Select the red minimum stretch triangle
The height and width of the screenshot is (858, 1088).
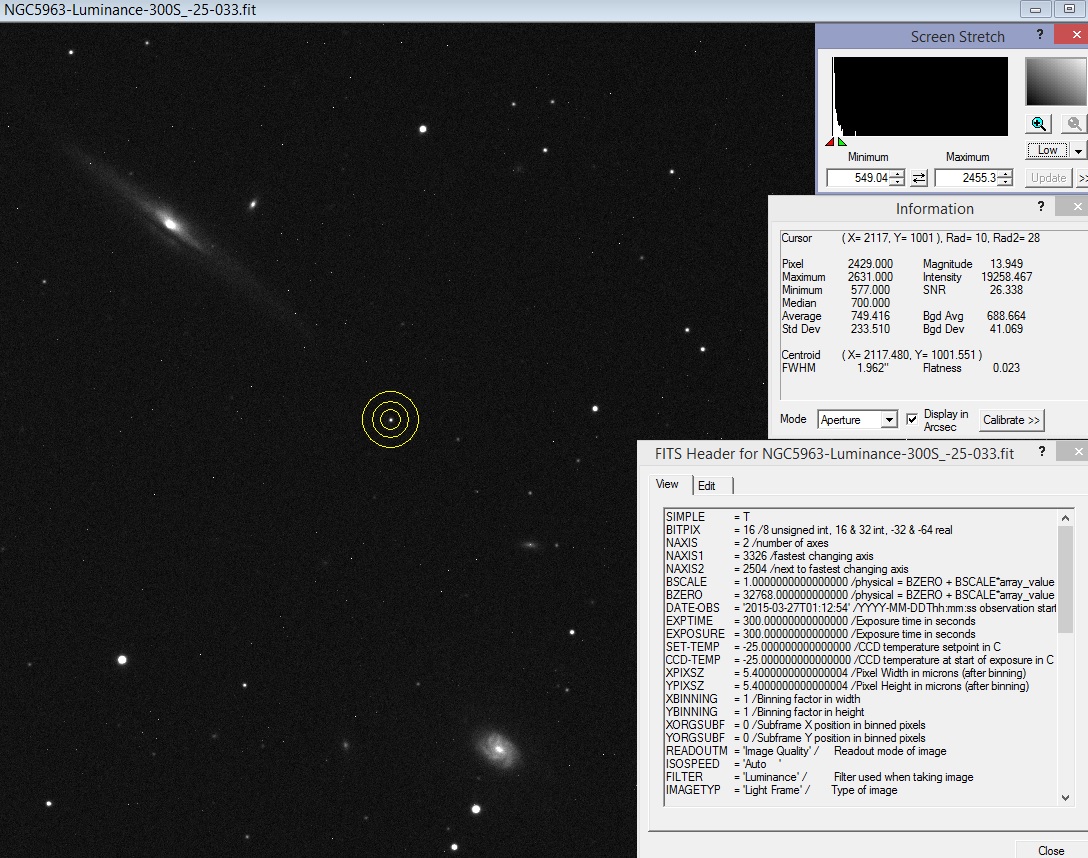(x=831, y=142)
